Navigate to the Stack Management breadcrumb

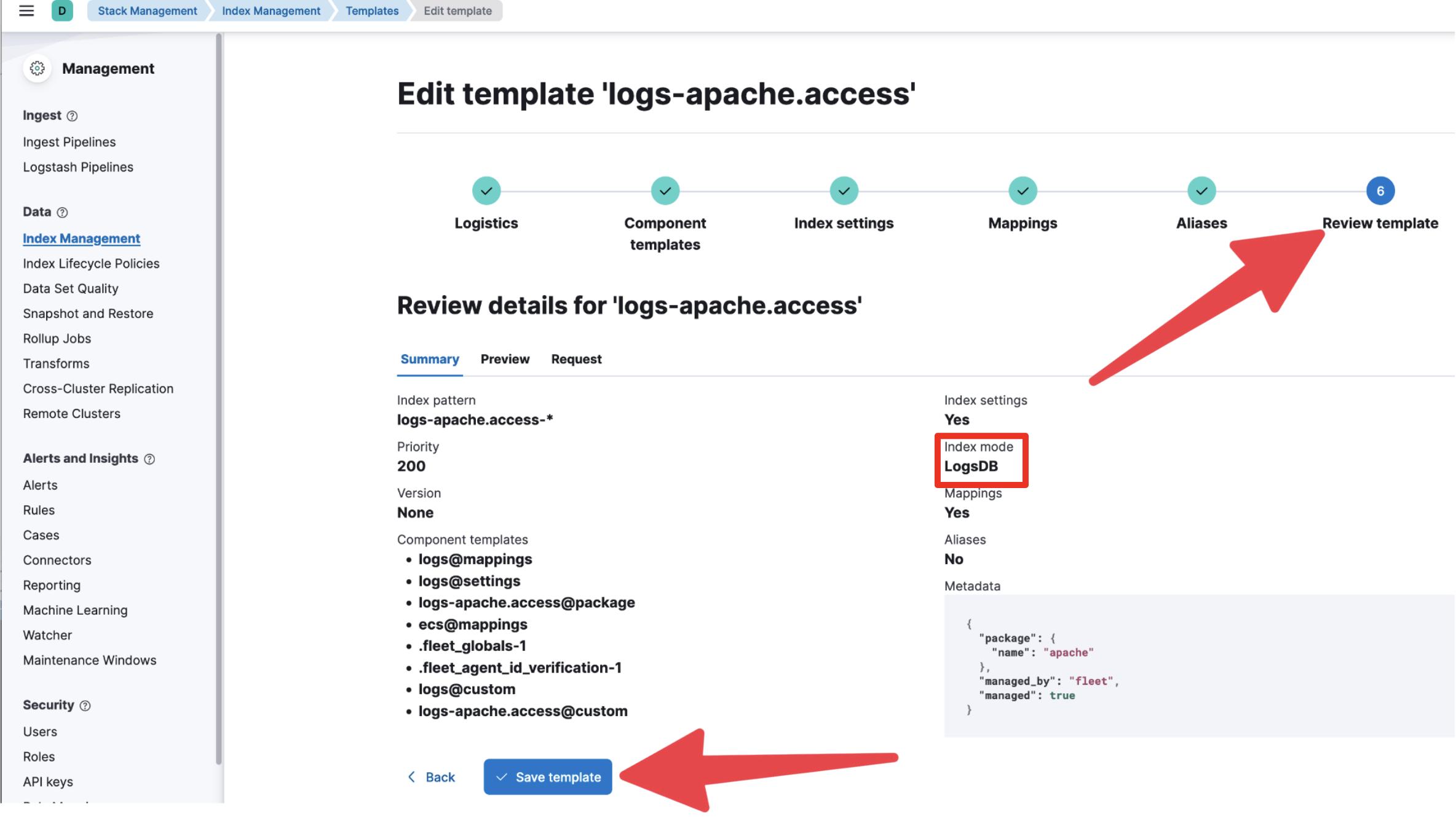click(x=148, y=10)
